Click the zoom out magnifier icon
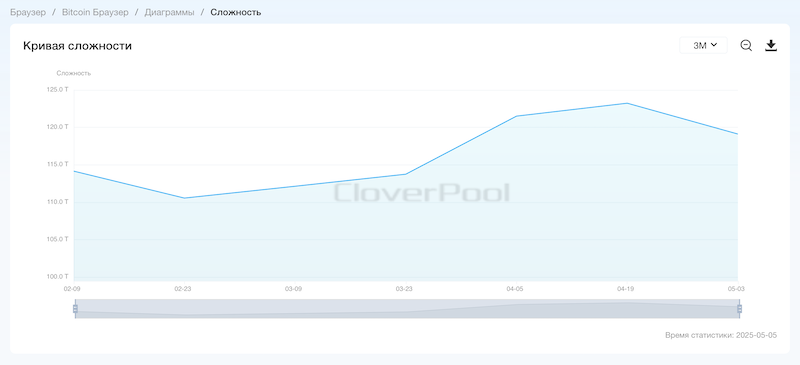 coord(746,45)
